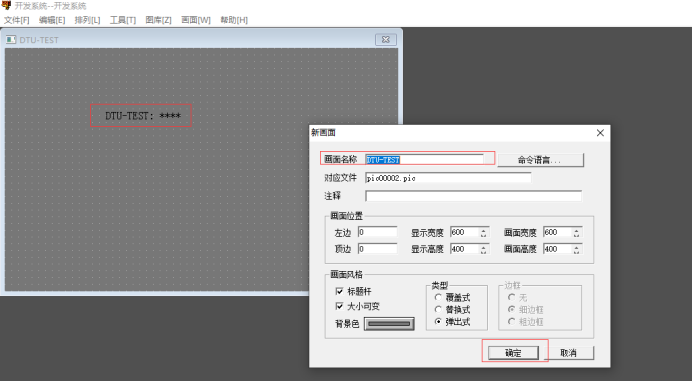Select the 细边框 border radio button
Screen dimensions: 693x381
pos(511,309)
